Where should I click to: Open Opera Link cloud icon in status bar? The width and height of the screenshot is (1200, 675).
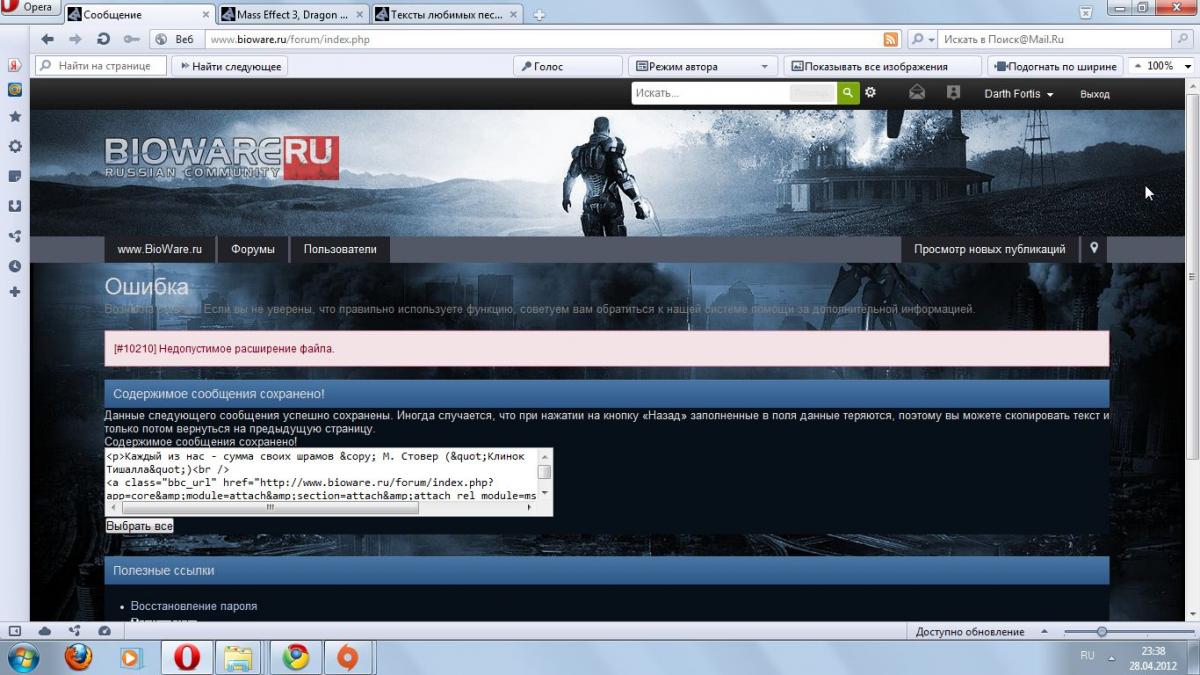coord(45,631)
